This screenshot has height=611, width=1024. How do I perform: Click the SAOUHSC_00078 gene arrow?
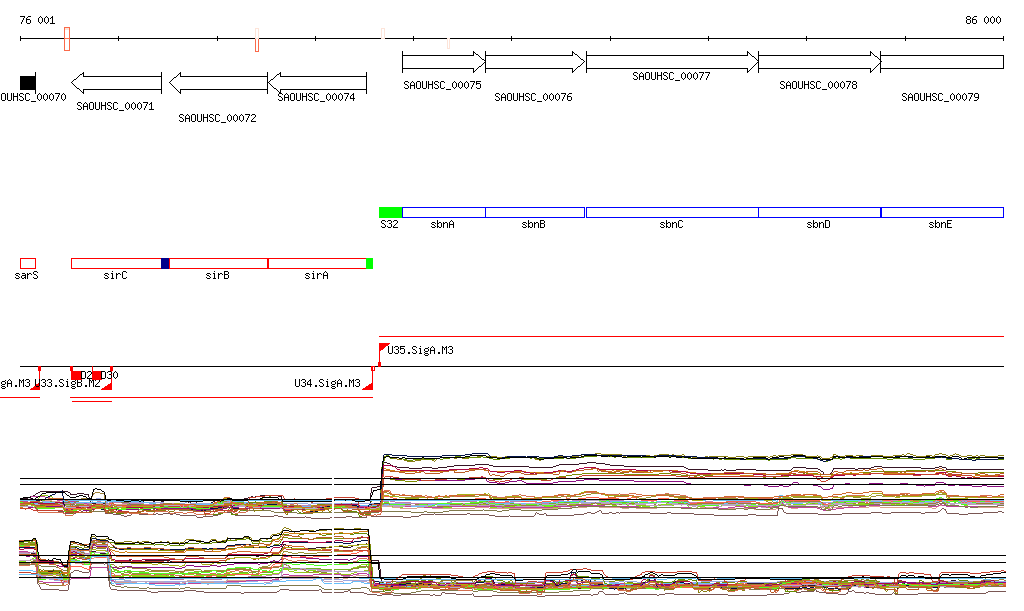(819, 63)
